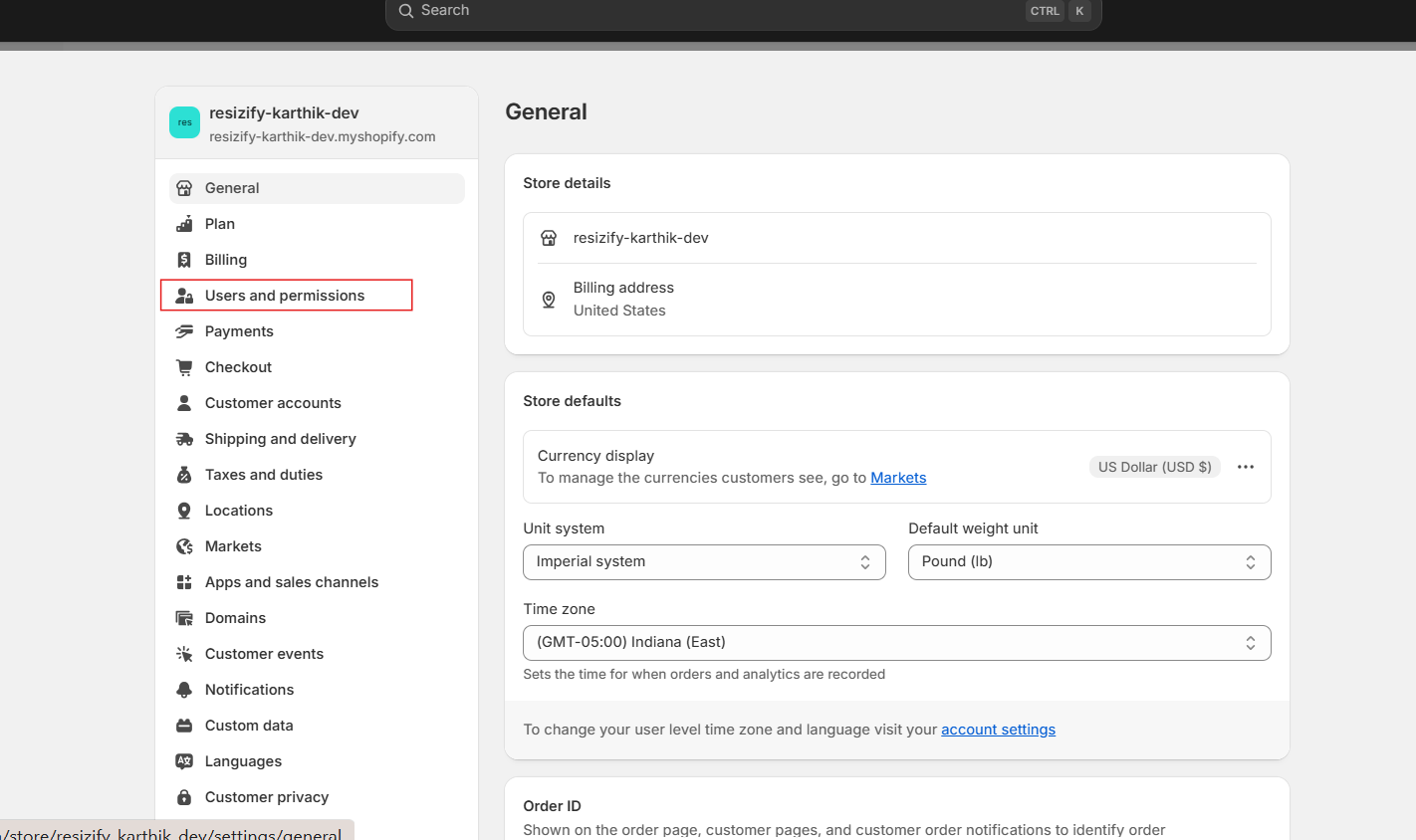
Task: Open the Default weight unit dropdown
Action: pos(1088,561)
